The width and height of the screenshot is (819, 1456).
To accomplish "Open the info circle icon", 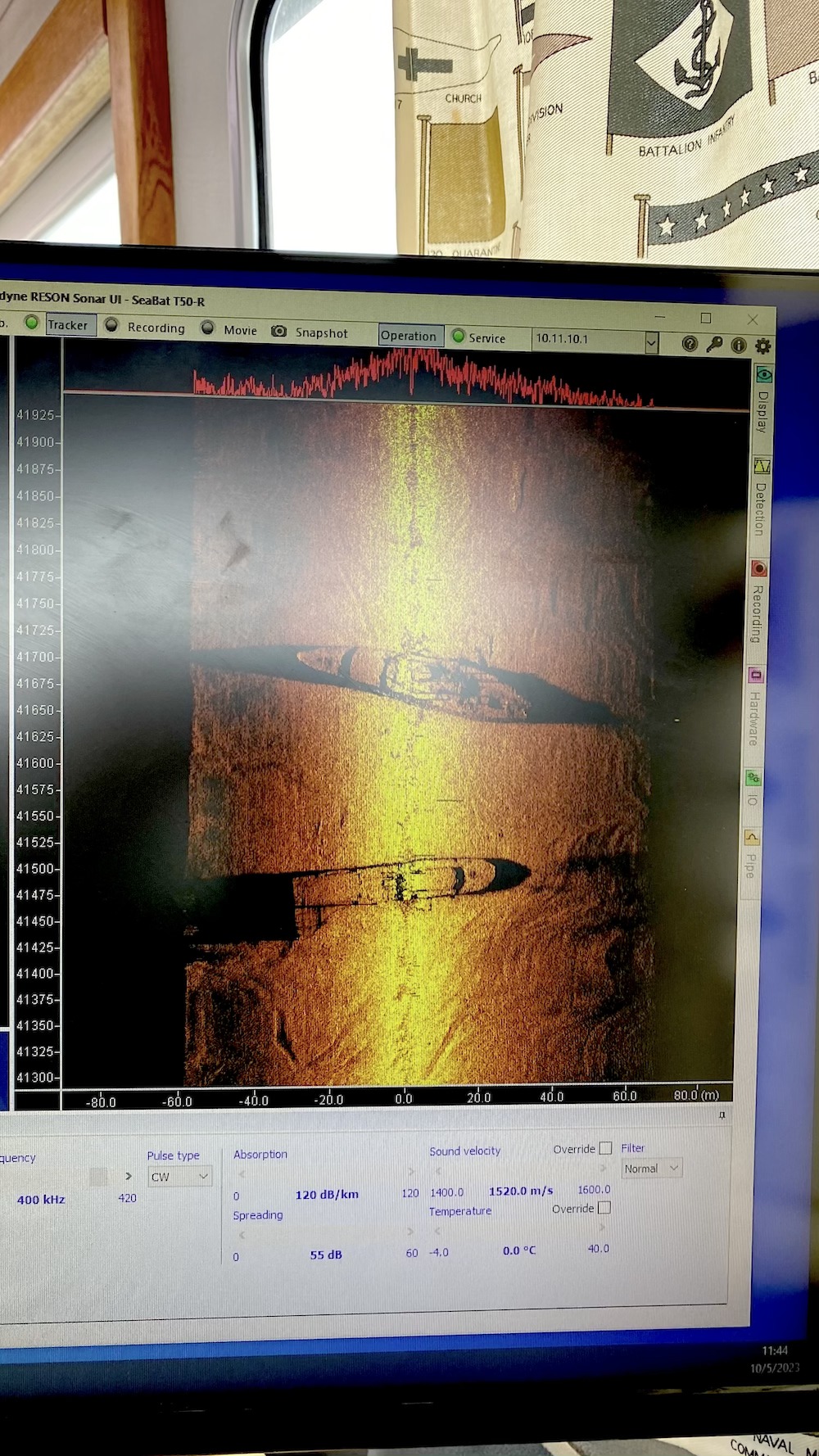I will (739, 346).
